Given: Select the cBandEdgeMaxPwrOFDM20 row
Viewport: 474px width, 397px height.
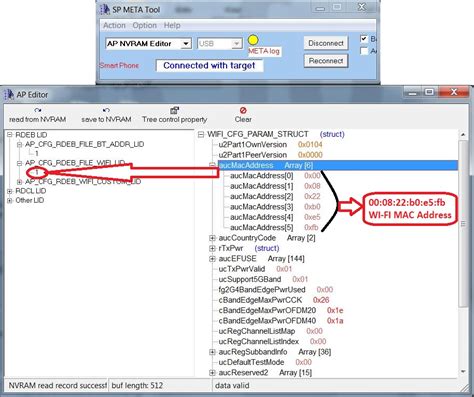Looking at the screenshot, I should (281, 310).
